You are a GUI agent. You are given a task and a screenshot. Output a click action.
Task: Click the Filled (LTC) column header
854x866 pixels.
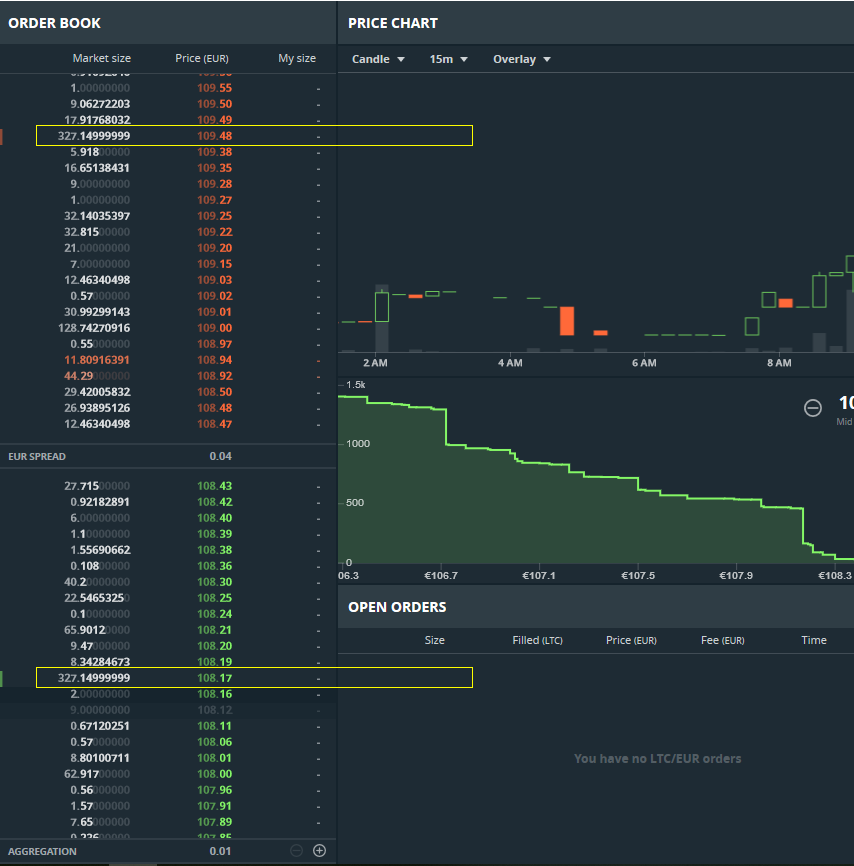coord(538,640)
